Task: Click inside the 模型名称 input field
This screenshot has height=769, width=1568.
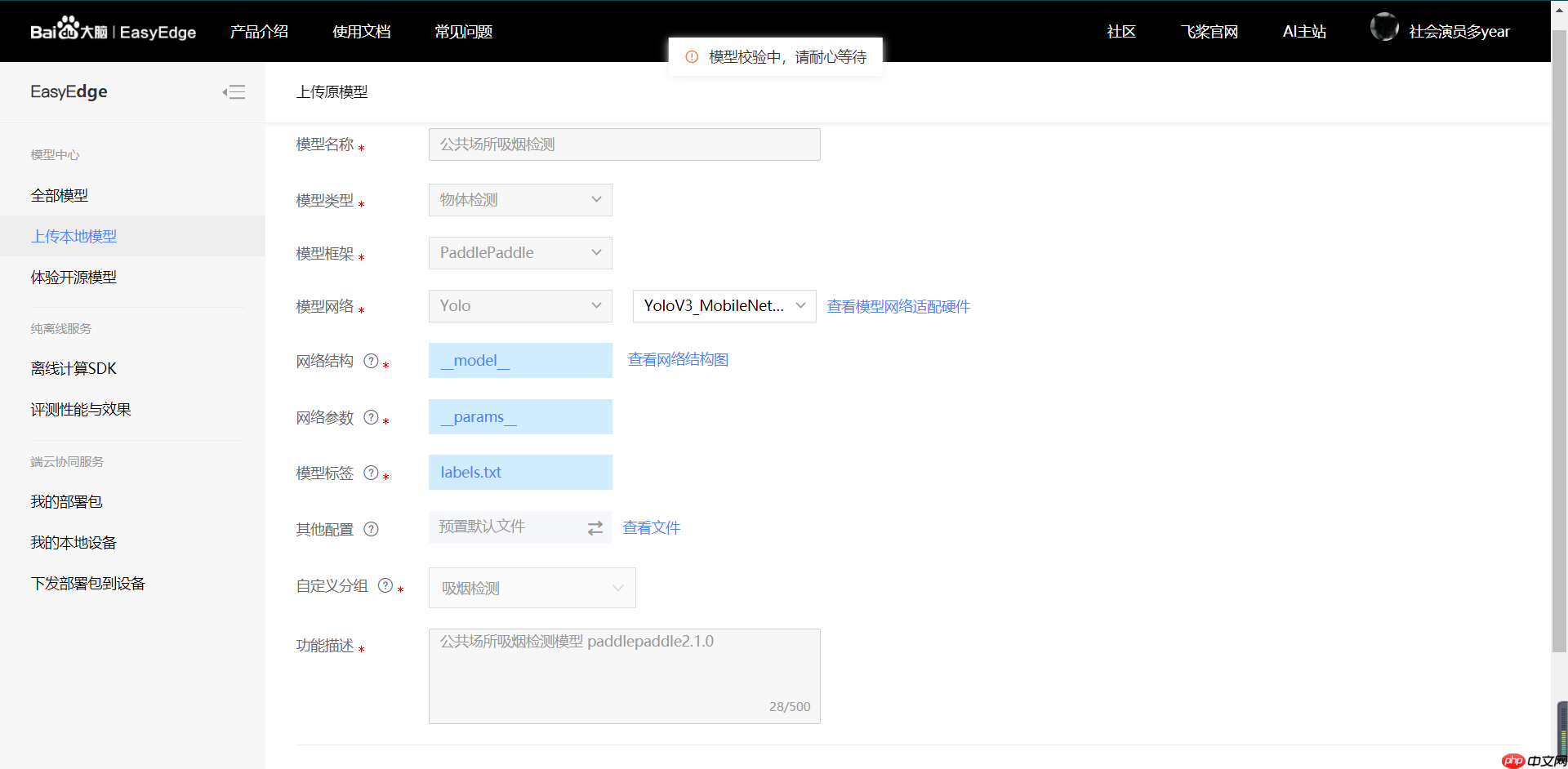Action: [623, 144]
